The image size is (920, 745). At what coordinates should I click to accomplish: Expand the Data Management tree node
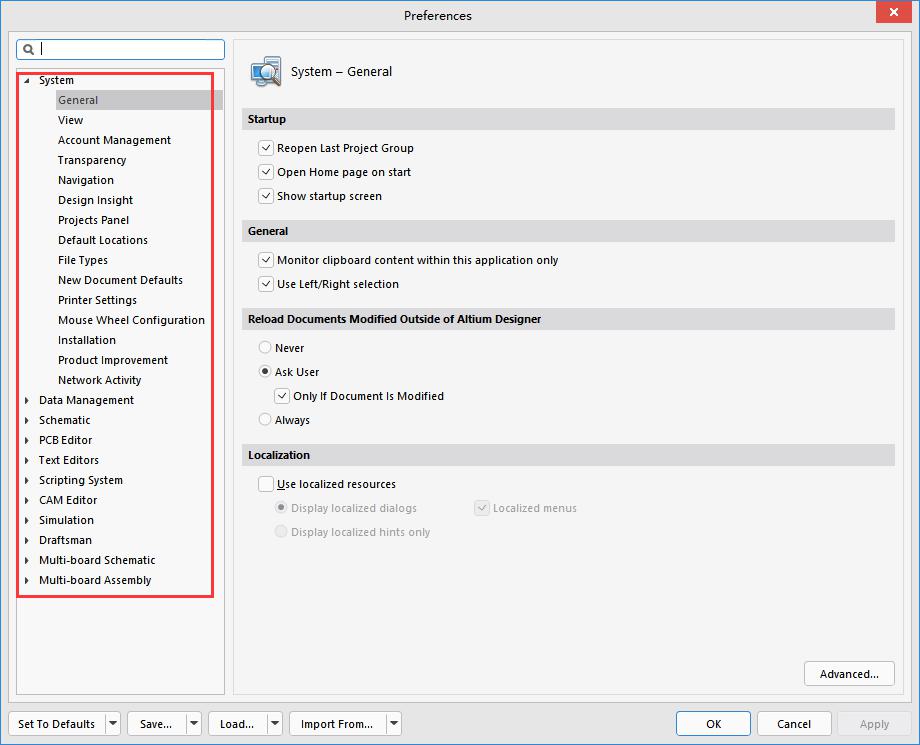tap(28, 400)
